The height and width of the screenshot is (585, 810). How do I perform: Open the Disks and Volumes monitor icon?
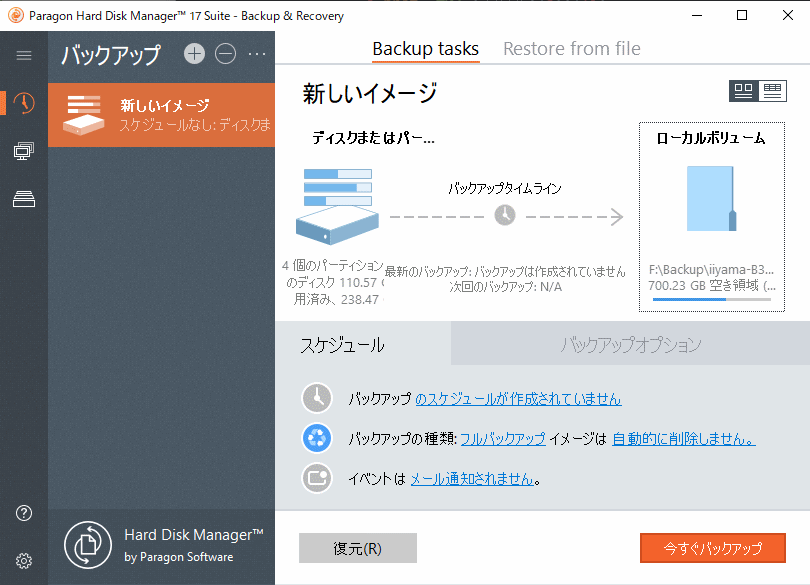point(24,151)
